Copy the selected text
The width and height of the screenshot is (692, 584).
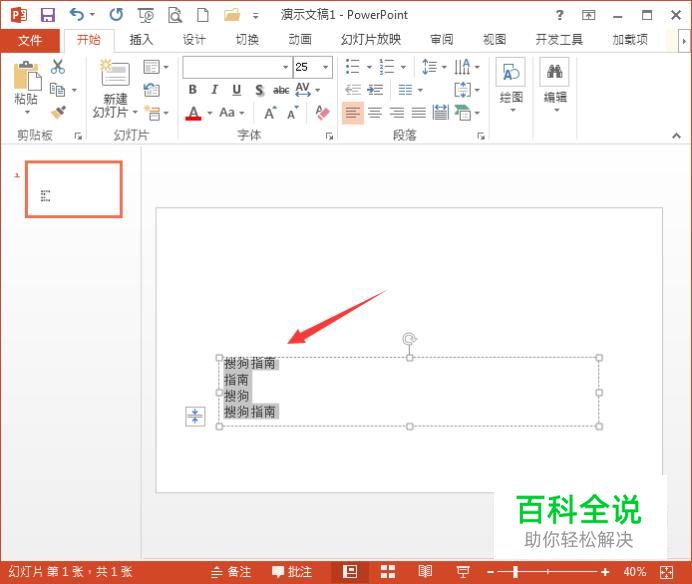tap(58, 90)
